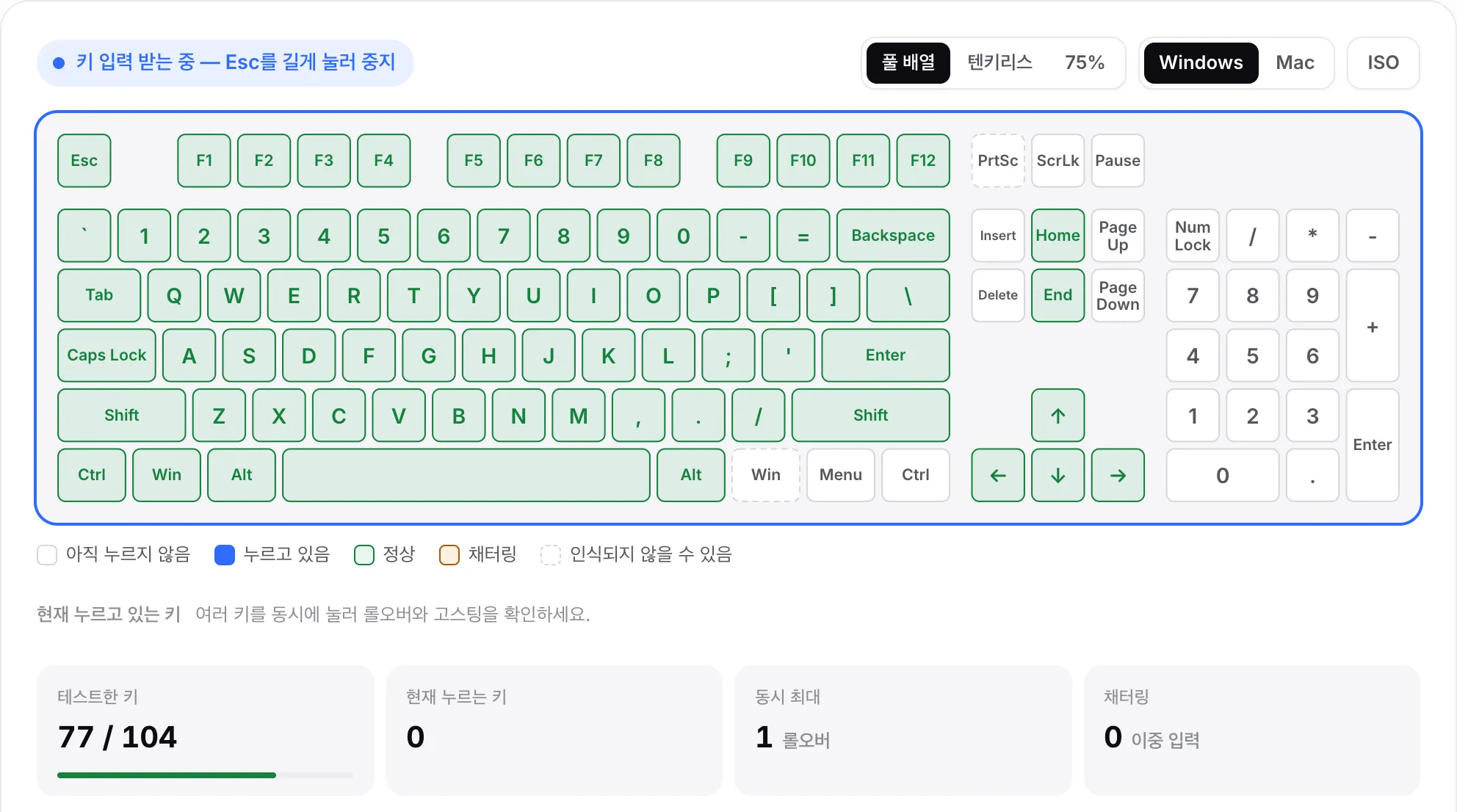The image size is (1457, 812).
Task: Toggle the ISO layout button
Action: [x=1383, y=62]
